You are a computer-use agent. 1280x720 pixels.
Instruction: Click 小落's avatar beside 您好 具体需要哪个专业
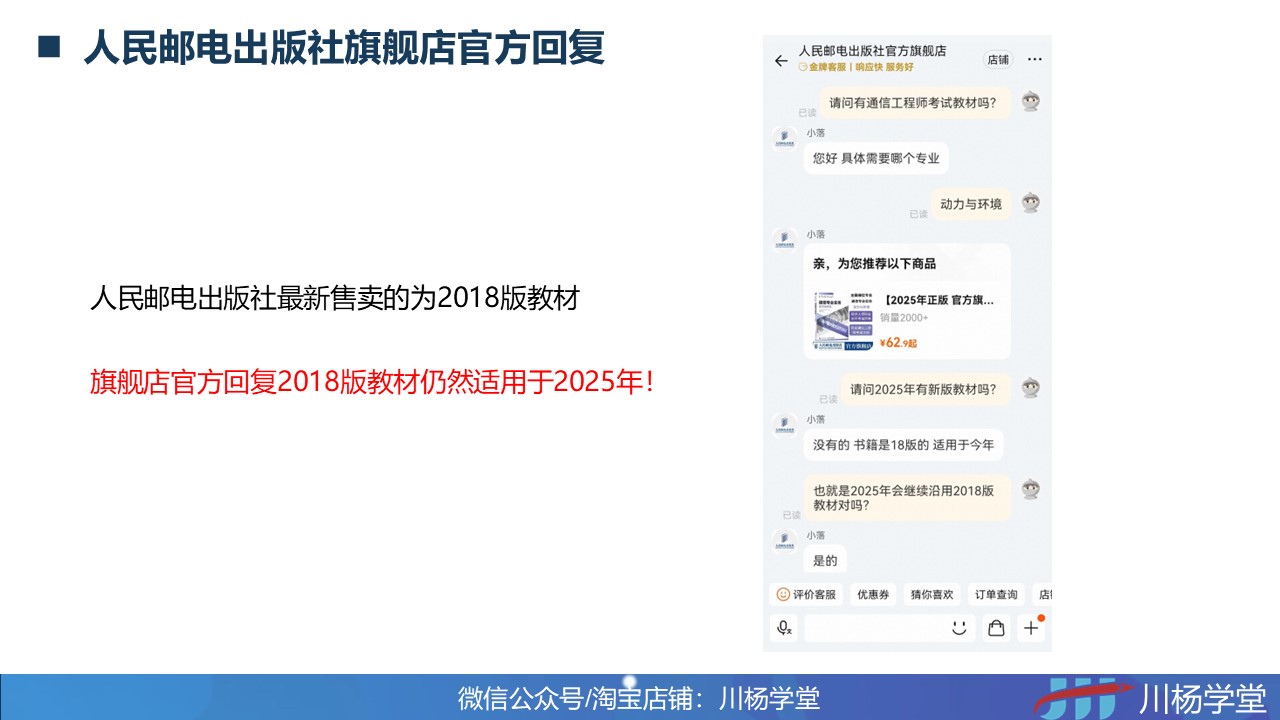[785, 139]
